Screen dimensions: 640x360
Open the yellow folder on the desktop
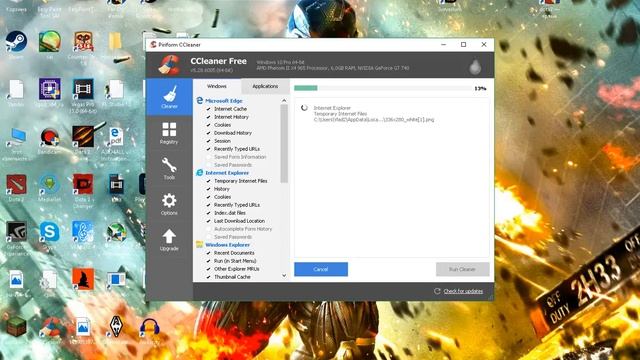(115, 42)
